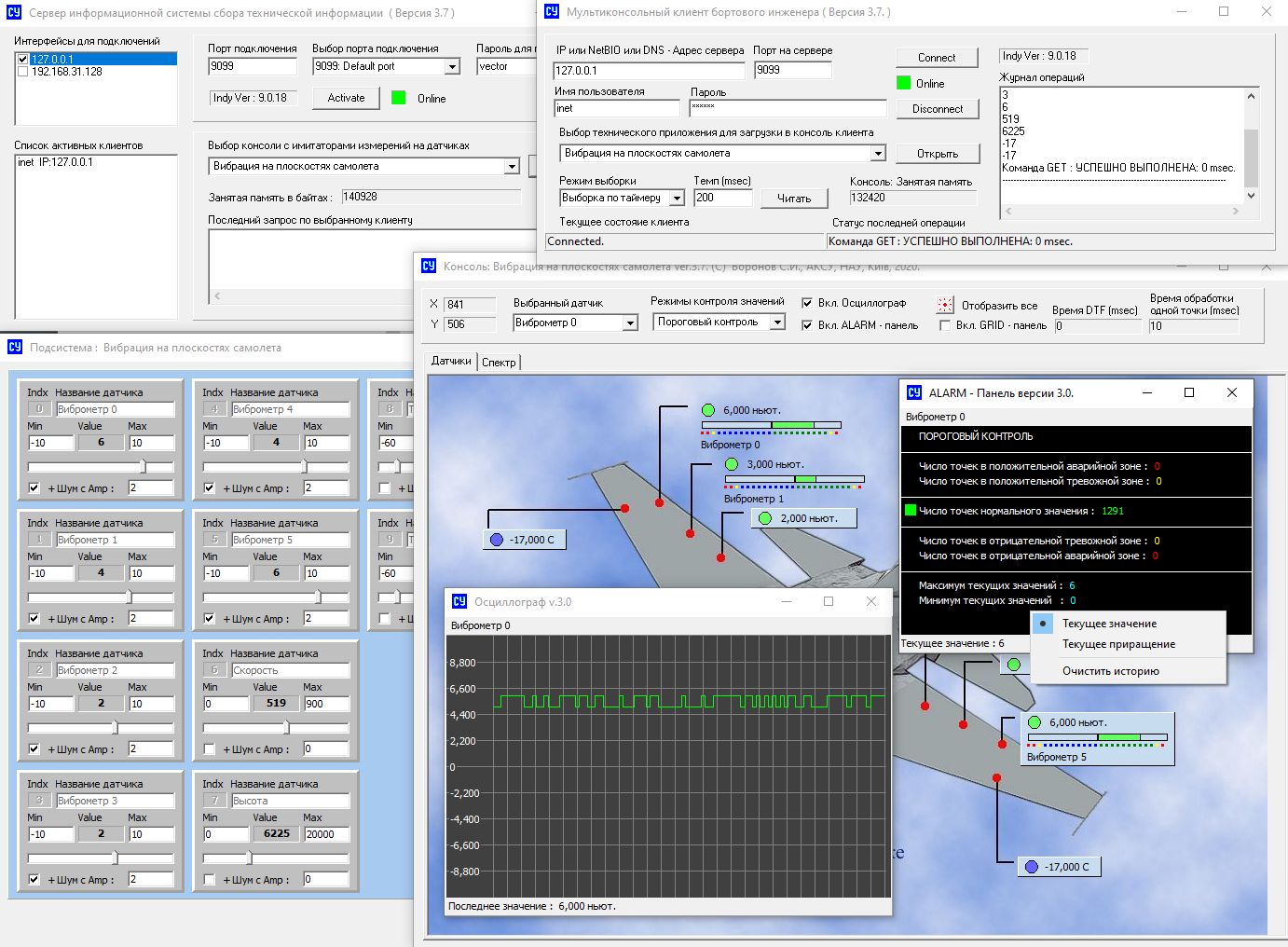
Task: Click green circle beside 3,000 ньют. reading
Action: coord(732,464)
